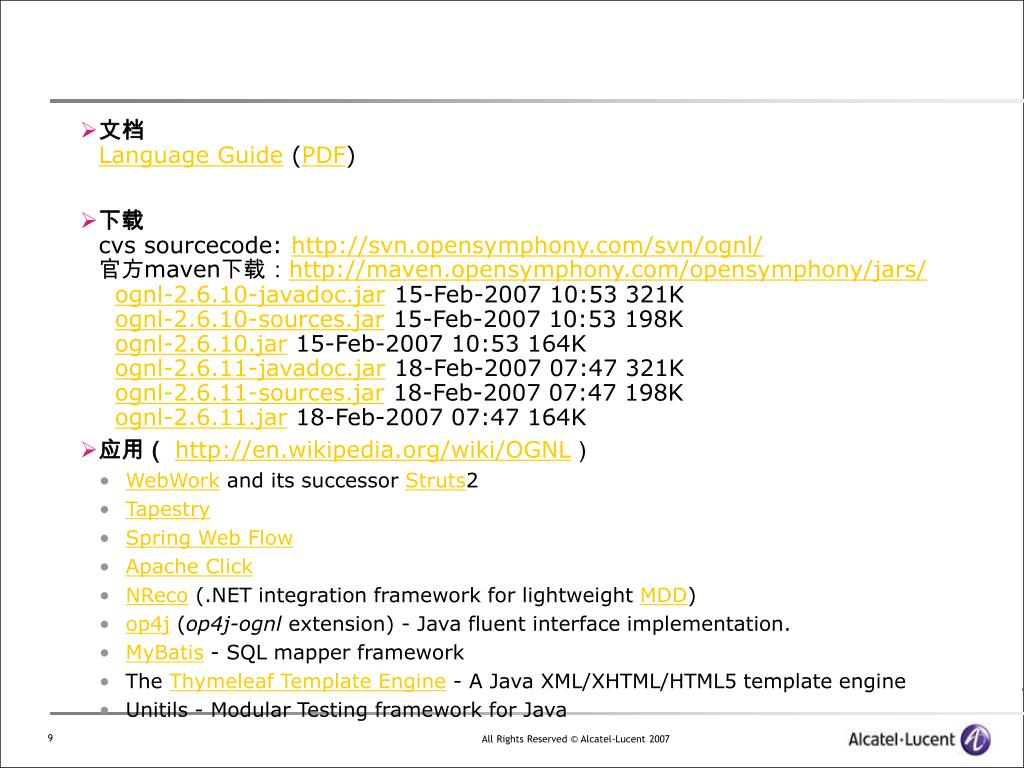This screenshot has height=768, width=1024.
Task: Select the 应用 heading text
Action: [x=121, y=450]
